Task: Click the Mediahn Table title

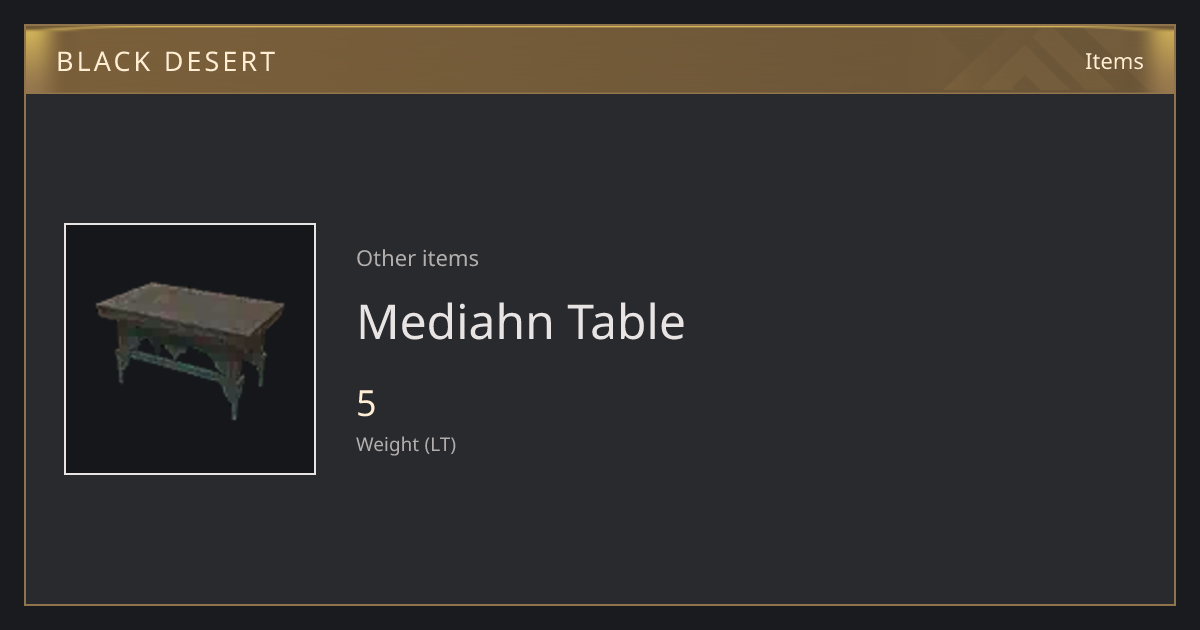Action: [521, 321]
